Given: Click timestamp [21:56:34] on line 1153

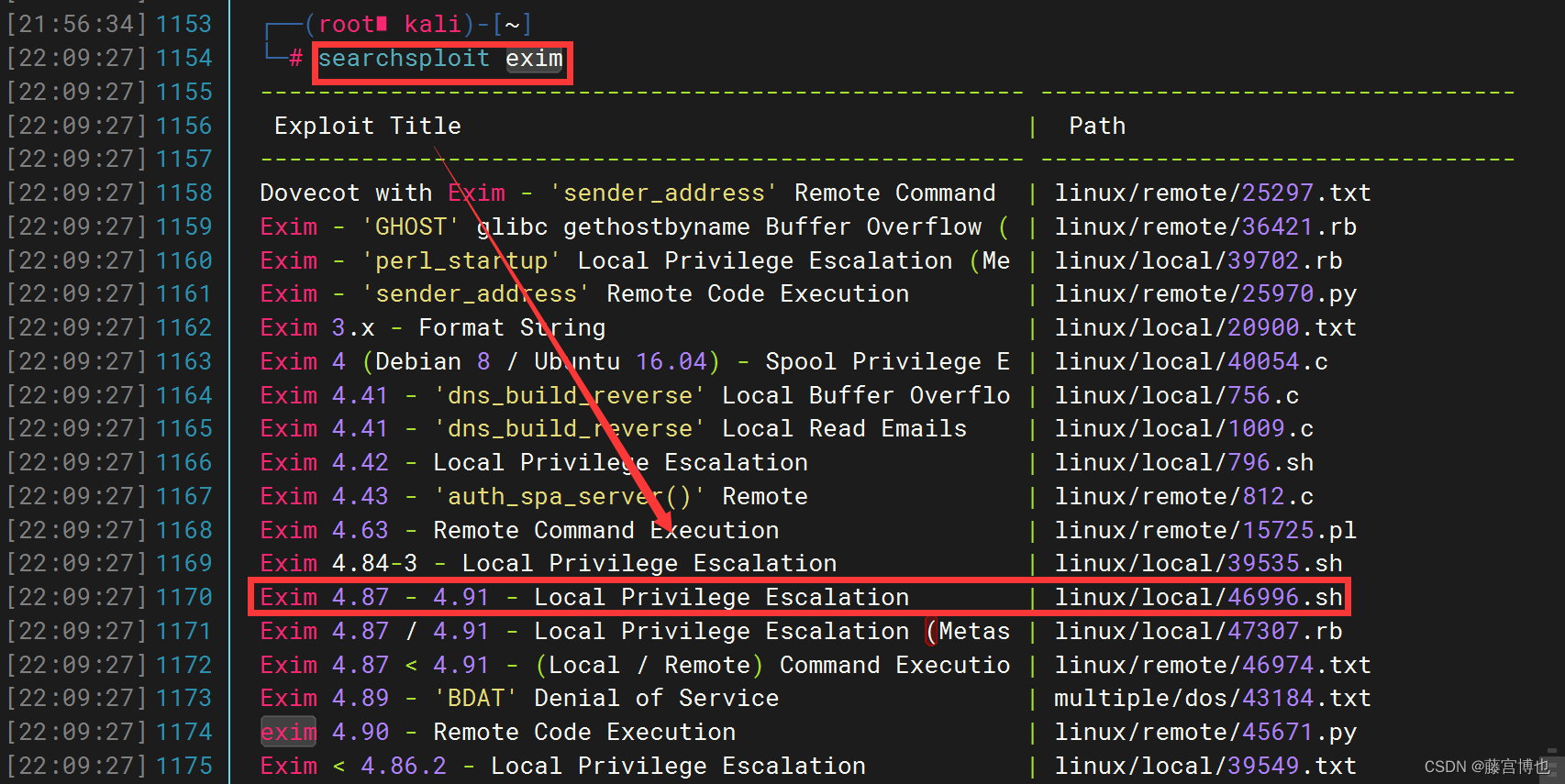Looking at the screenshot, I should (76, 25).
